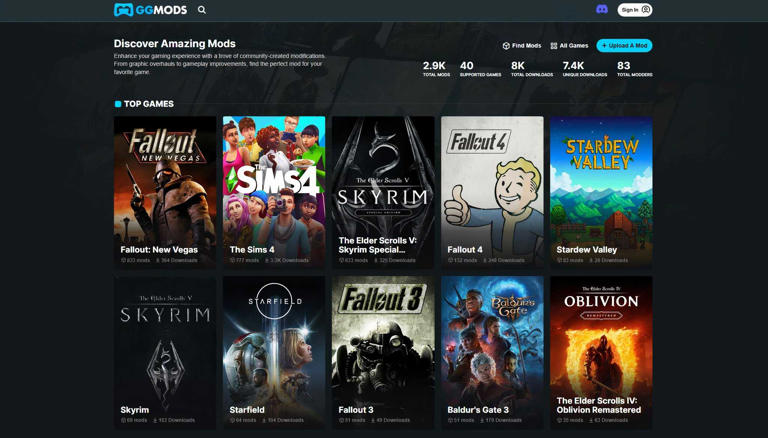
Task: Click the Discover Amazing Mods heading
Action: point(174,44)
